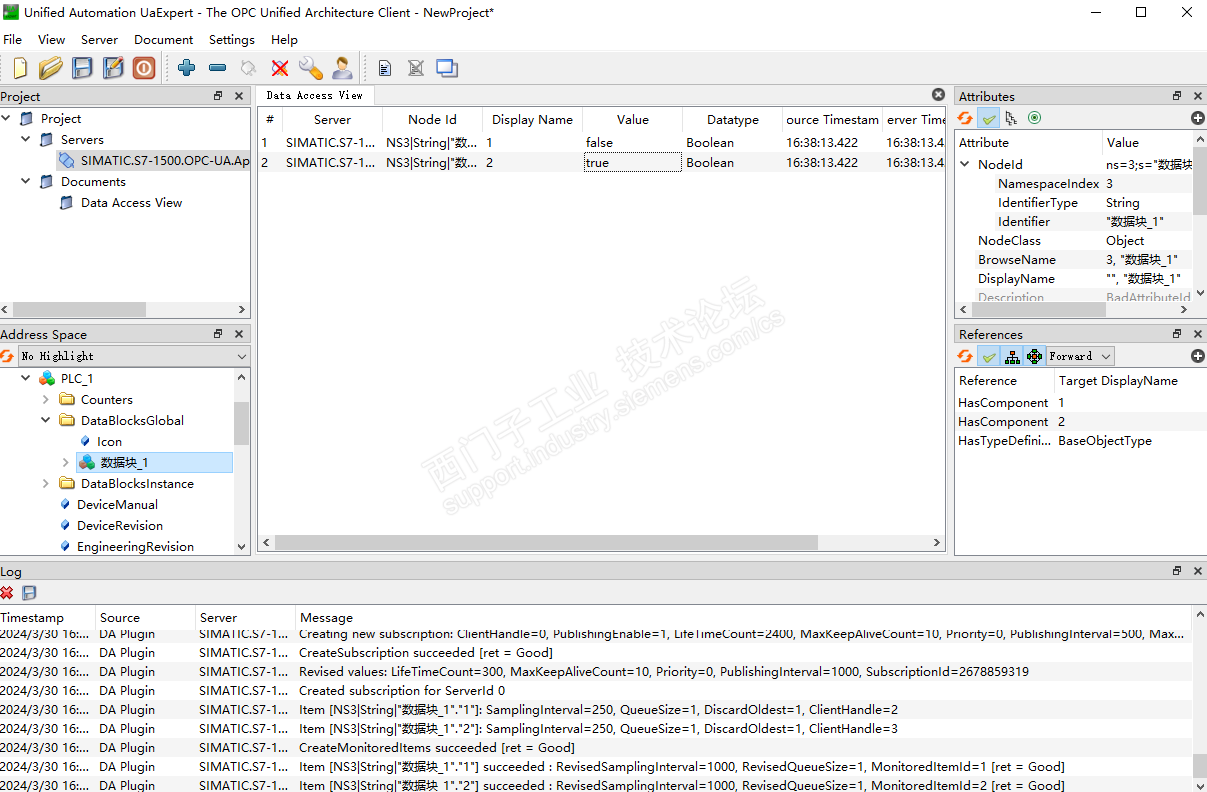Click the Datatype column header
This screenshot has height=792, width=1207.
click(732, 120)
